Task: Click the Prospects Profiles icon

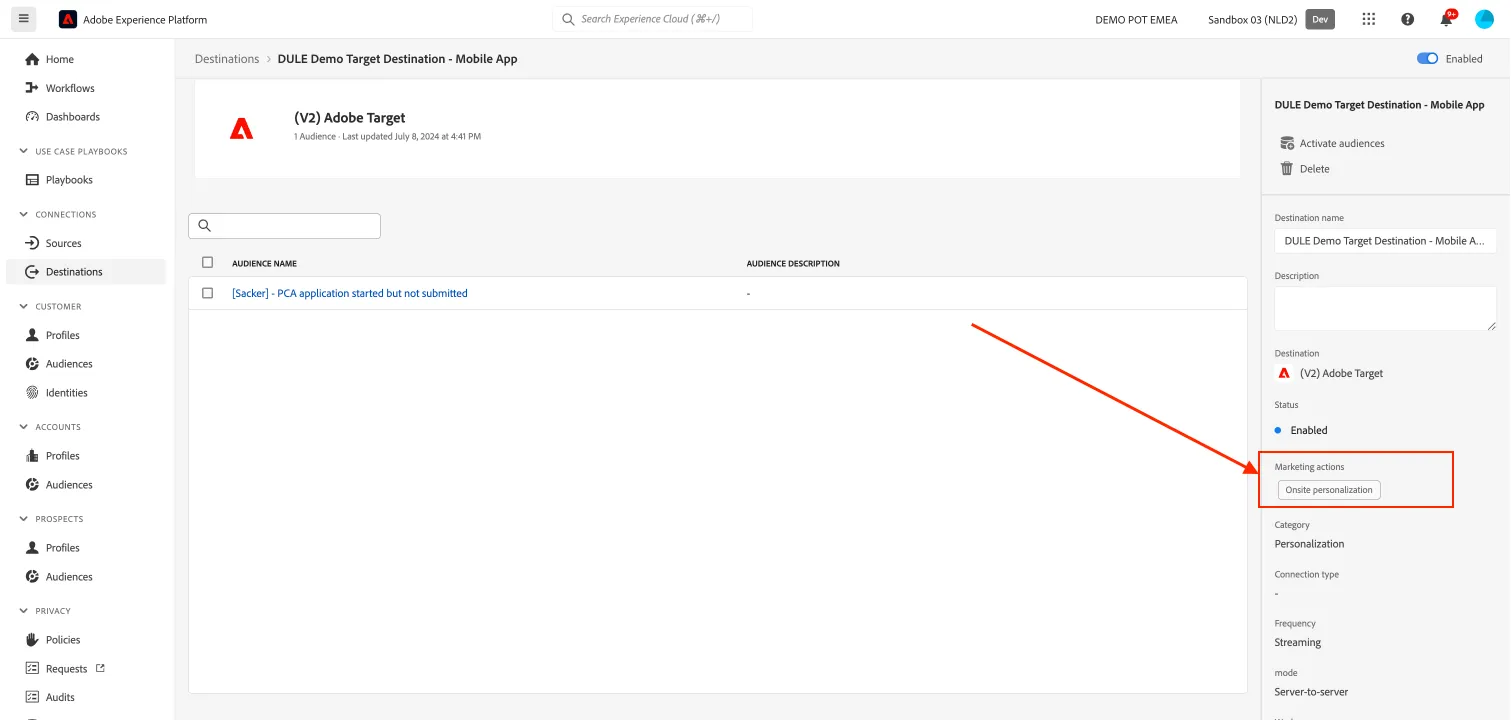Action: coord(32,548)
